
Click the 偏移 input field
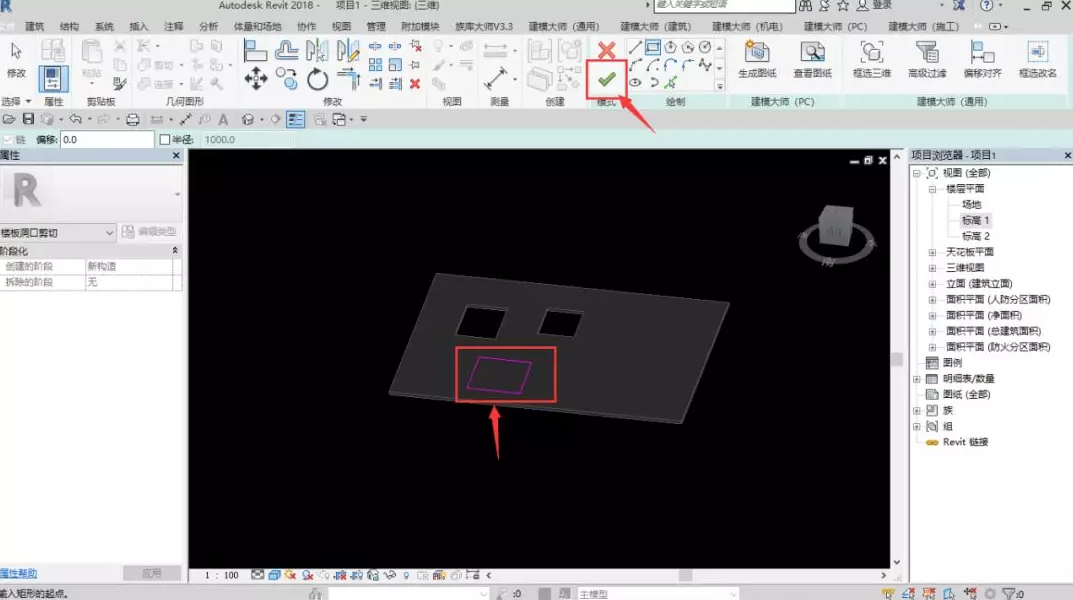click(x=107, y=140)
